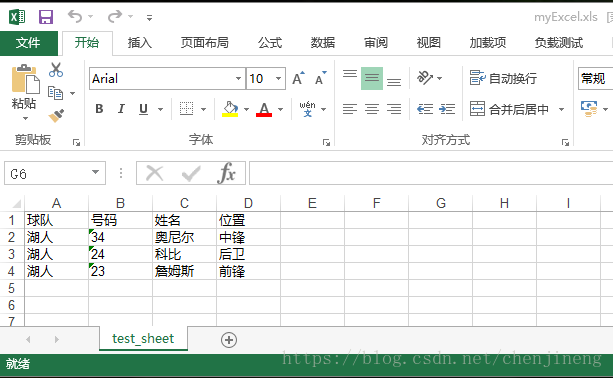Image resolution: width=613 pixels, height=378 pixels.
Task: Click the Select All corner triangle
Action: click(x=16, y=203)
